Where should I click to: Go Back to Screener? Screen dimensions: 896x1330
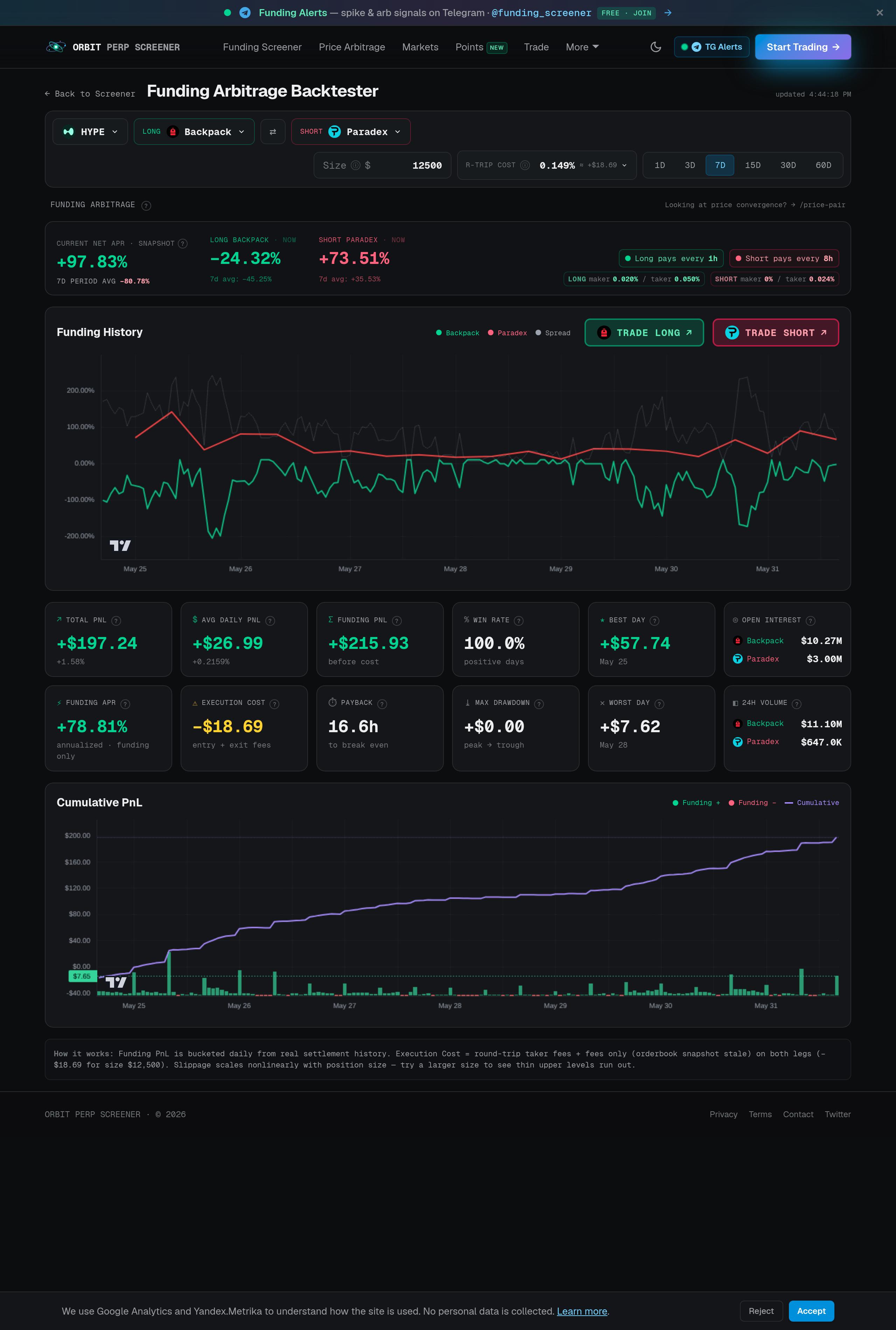[x=90, y=94]
